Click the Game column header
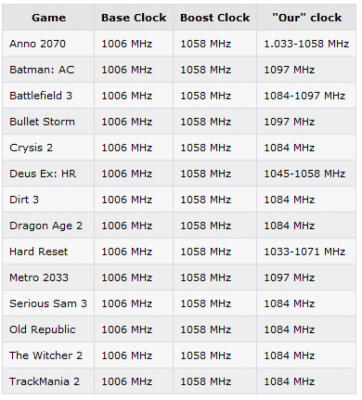362x400 pixels. tap(49, 18)
